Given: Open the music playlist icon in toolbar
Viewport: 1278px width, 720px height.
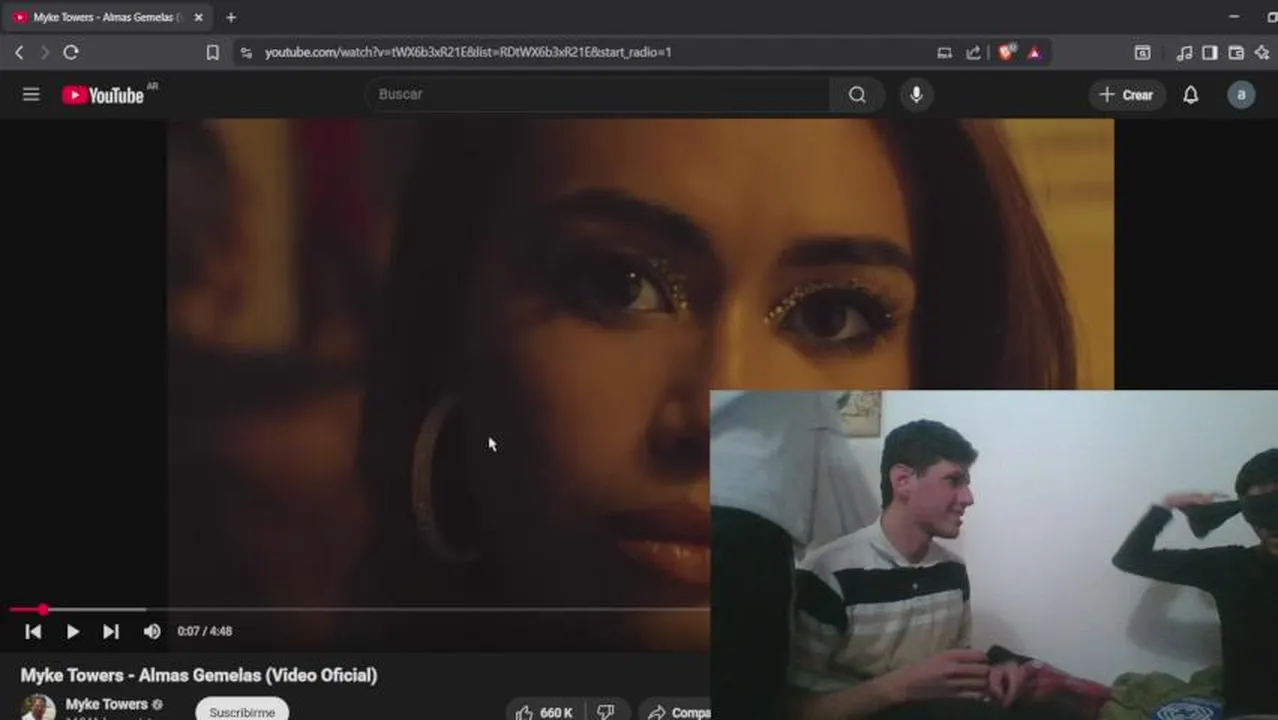Looking at the screenshot, I should coord(1184,52).
